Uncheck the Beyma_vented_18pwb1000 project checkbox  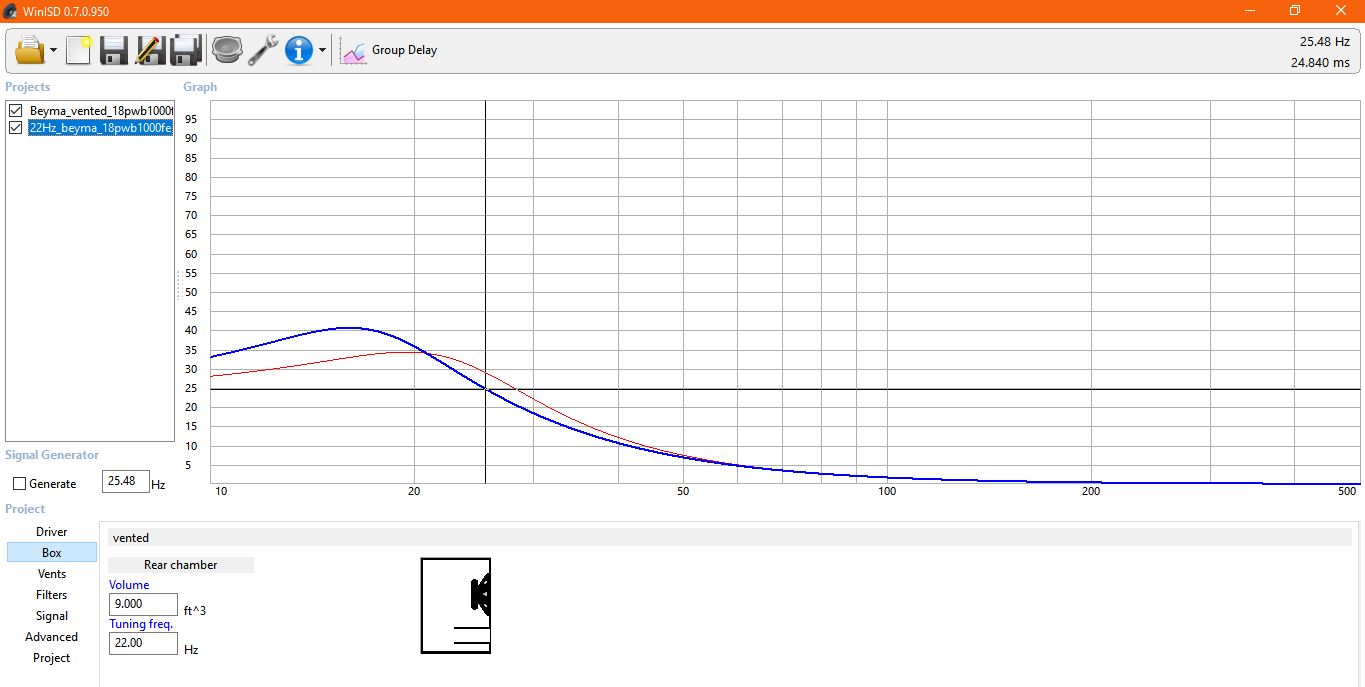15,110
